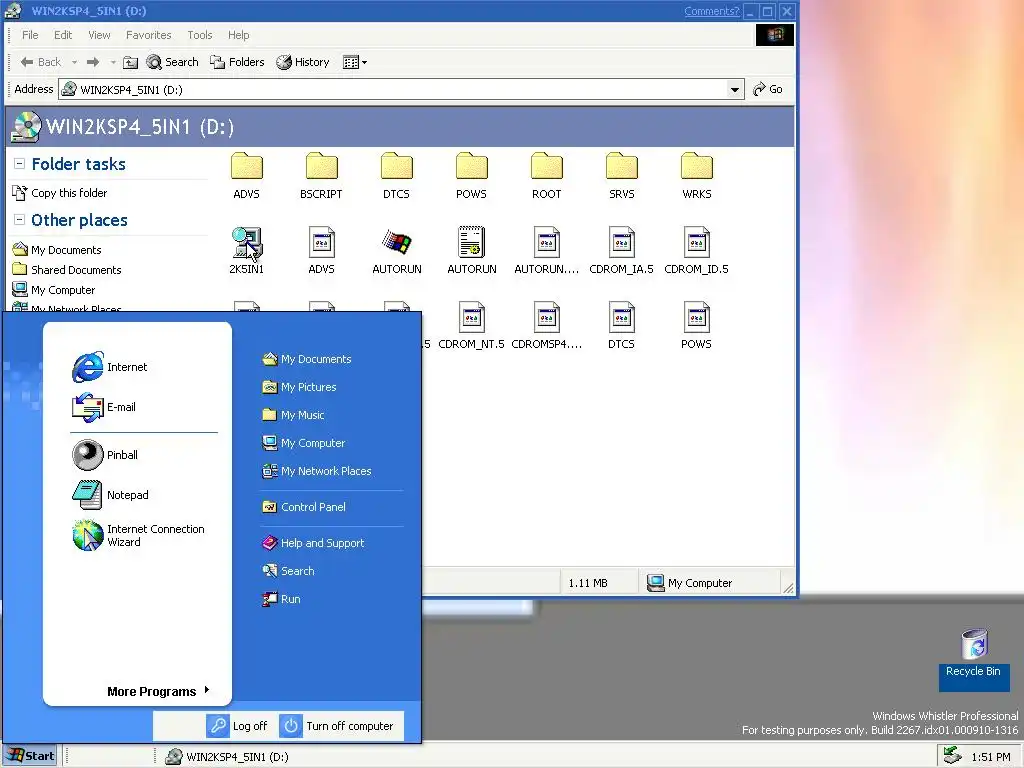Click the Start button

(30, 756)
